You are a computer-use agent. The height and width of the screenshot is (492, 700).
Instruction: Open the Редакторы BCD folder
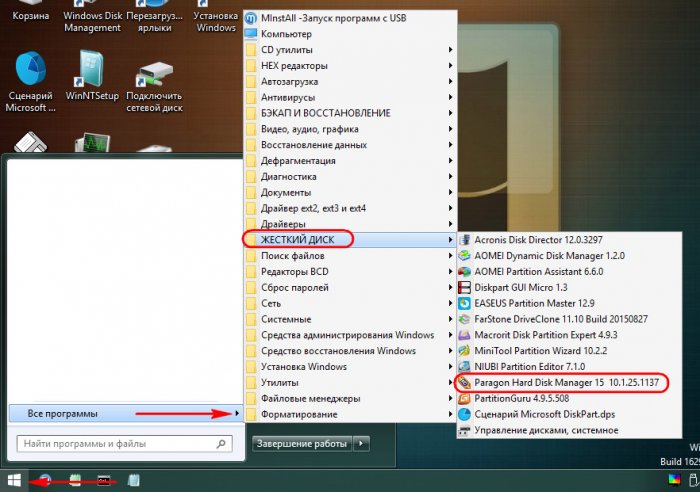coord(350,271)
